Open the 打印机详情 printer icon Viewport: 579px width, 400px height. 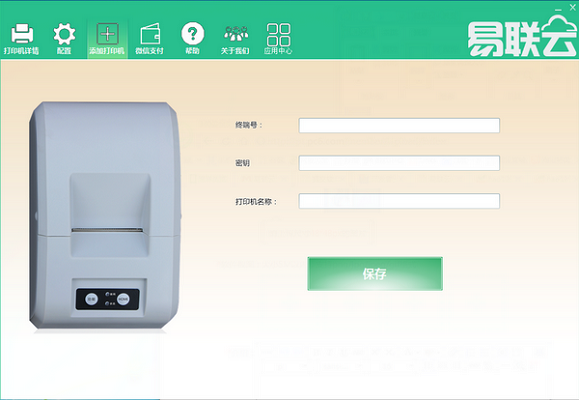(x=22, y=34)
